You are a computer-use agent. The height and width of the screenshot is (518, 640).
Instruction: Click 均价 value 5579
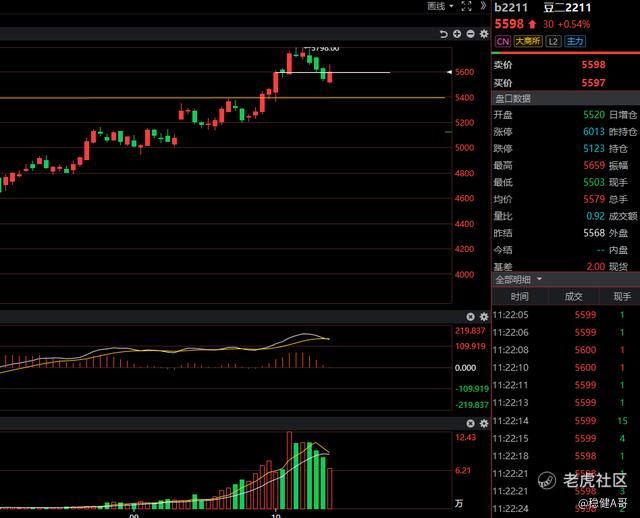click(x=593, y=199)
